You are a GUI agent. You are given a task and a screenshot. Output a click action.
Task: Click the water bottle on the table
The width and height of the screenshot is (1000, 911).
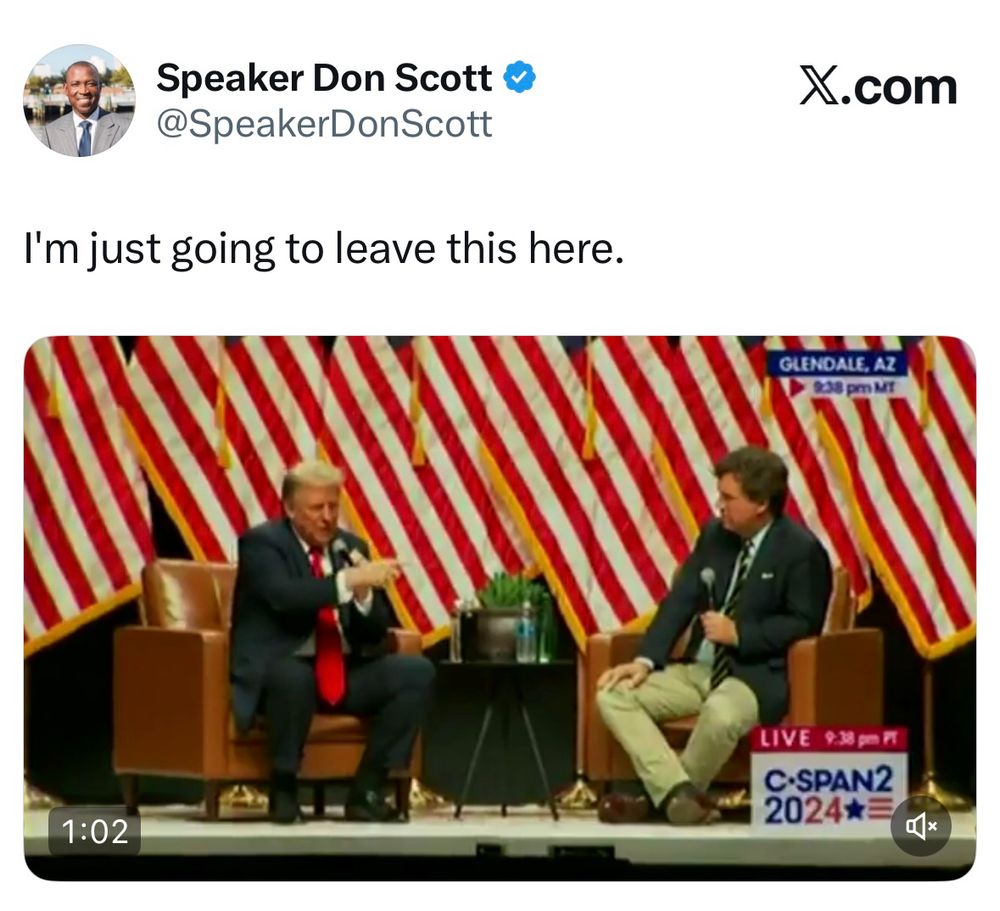[x=526, y=632]
